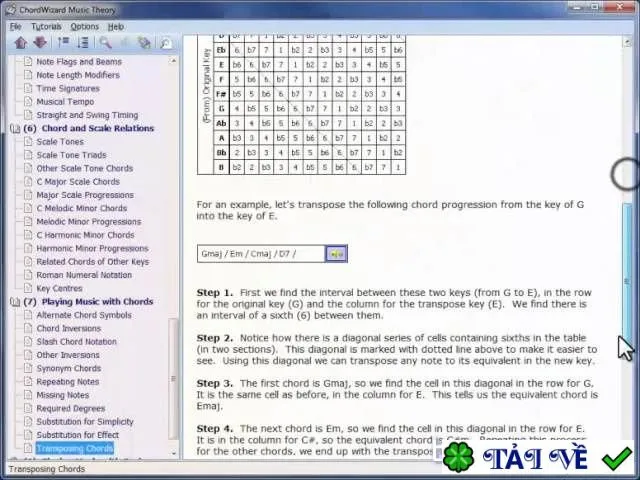Image resolution: width=640 pixels, height=480 pixels.
Task: Go to previous topic with up arrow icon
Action: tap(21, 42)
